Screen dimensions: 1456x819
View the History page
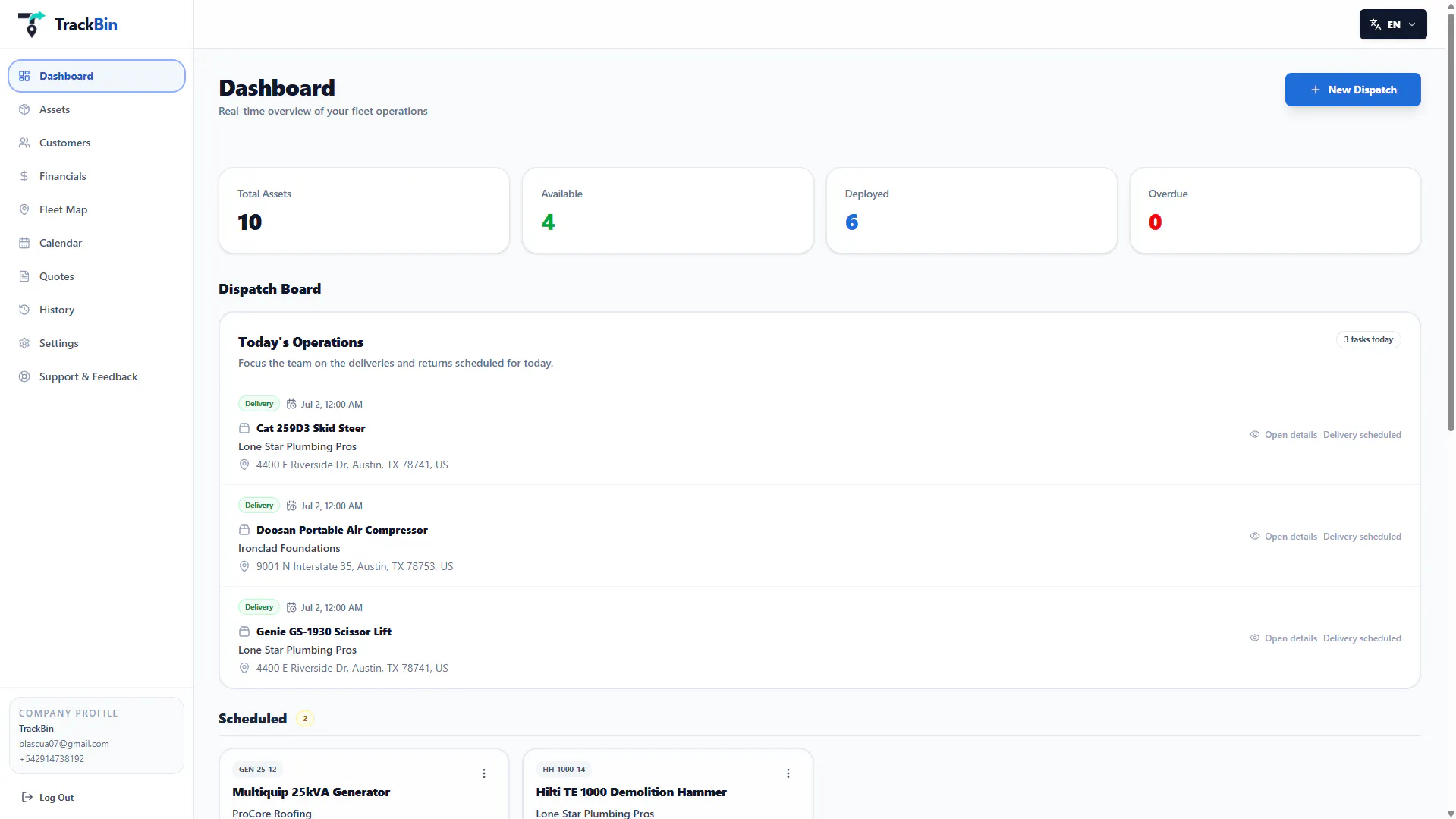click(96, 310)
